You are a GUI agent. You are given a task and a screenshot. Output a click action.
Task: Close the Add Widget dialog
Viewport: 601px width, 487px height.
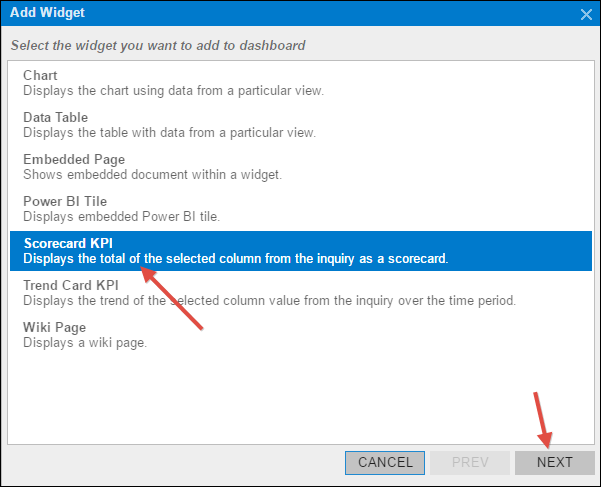pyautogui.click(x=586, y=14)
